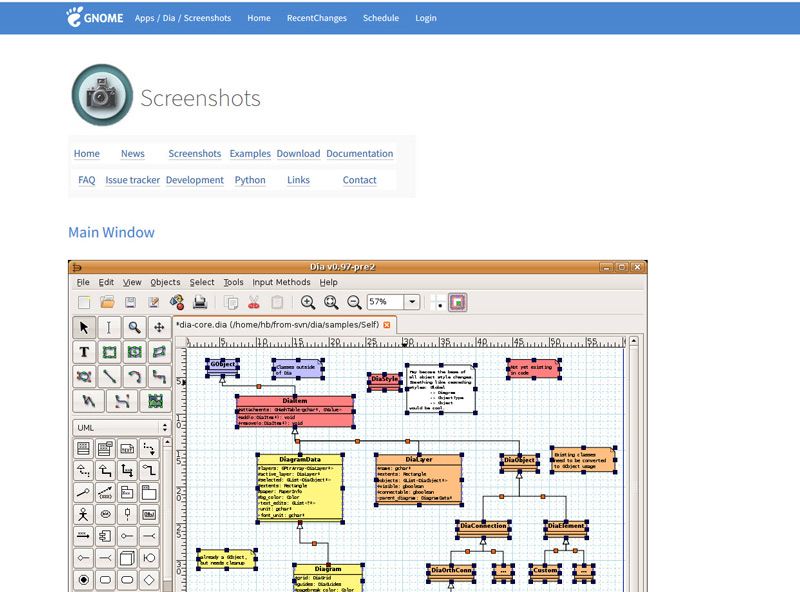
Task: Open the File menu in Dia
Action: tap(83, 282)
